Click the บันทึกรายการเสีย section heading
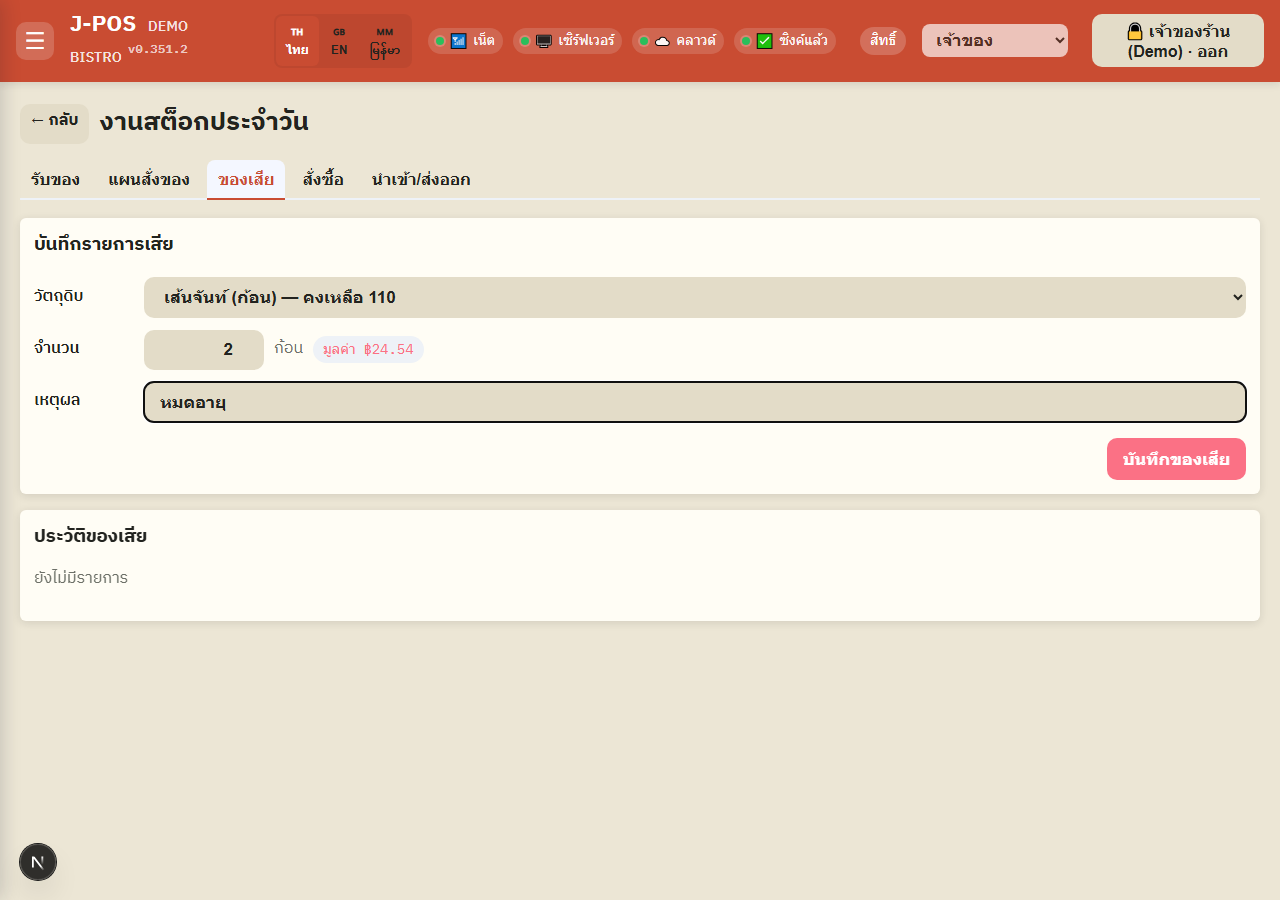This screenshot has height=900, width=1280. coord(104,244)
